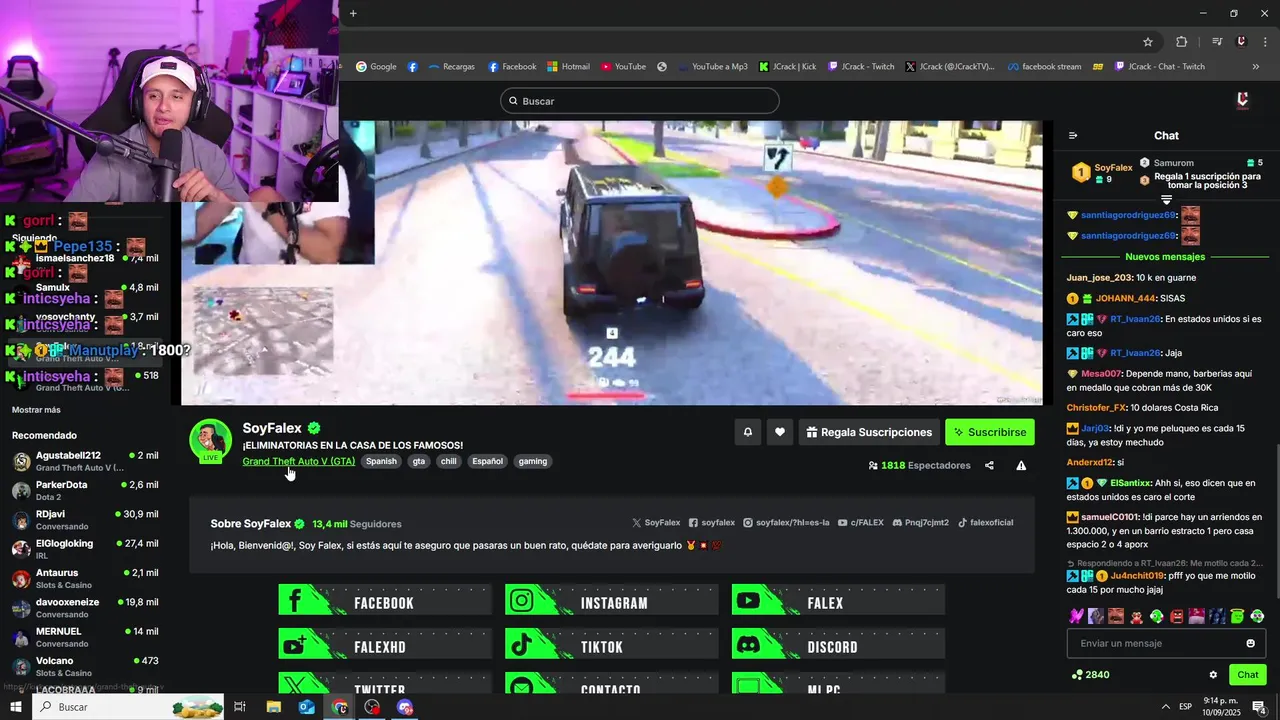
Task: Open SoyFalex channel avatar
Action: pos(211,440)
